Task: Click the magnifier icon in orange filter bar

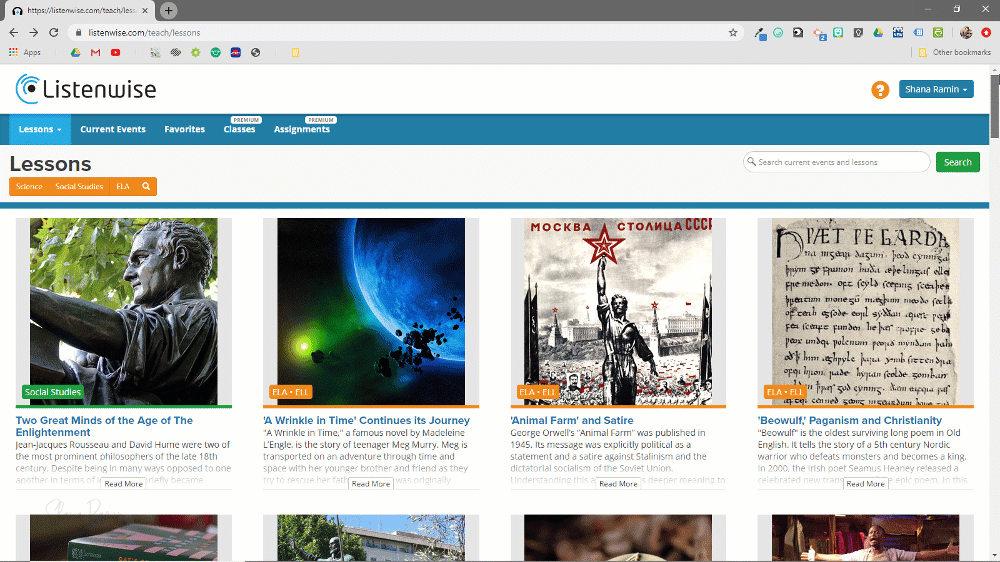Action: pyautogui.click(x=146, y=186)
